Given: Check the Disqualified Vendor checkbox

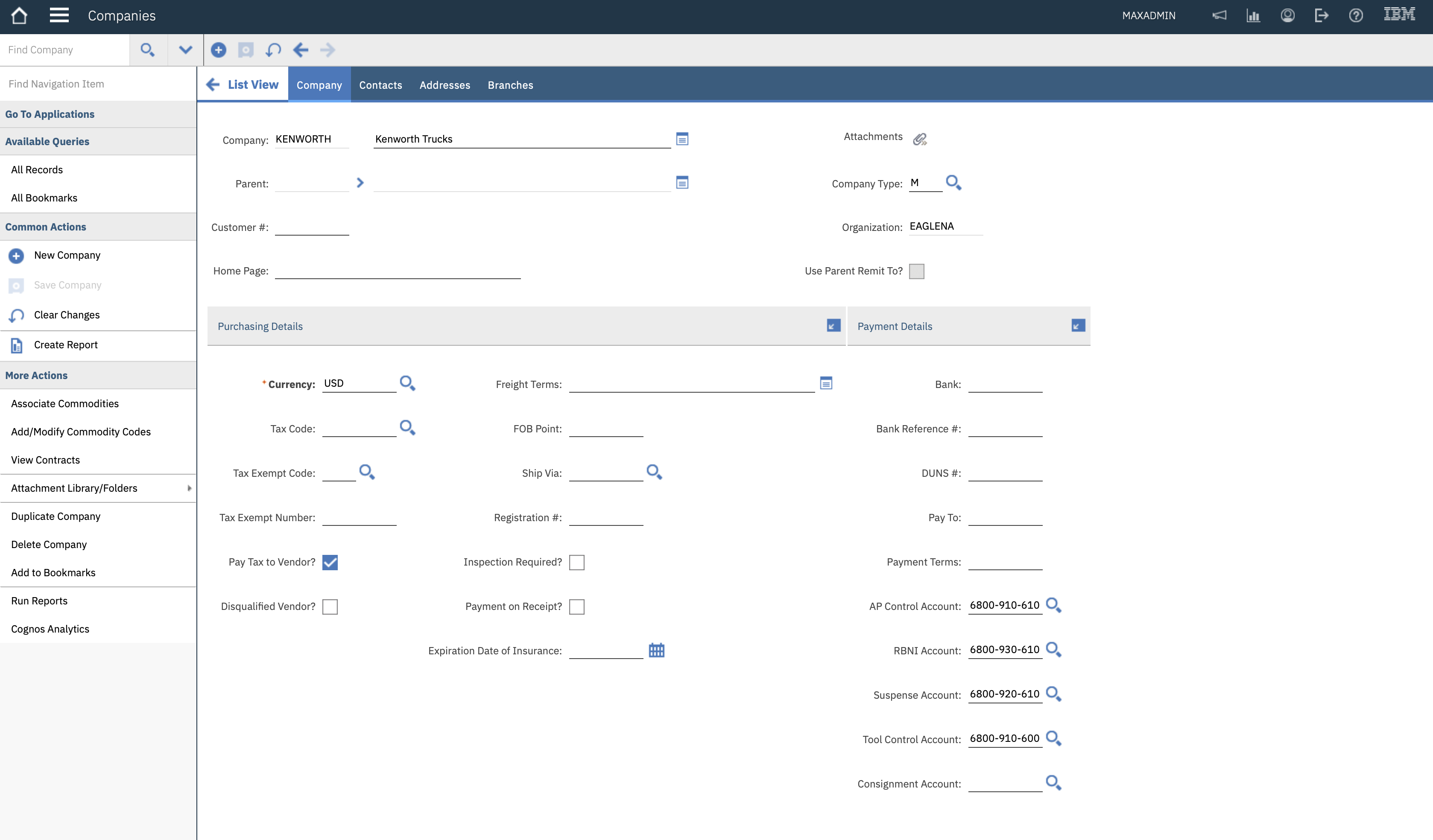Looking at the screenshot, I should (x=330, y=607).
